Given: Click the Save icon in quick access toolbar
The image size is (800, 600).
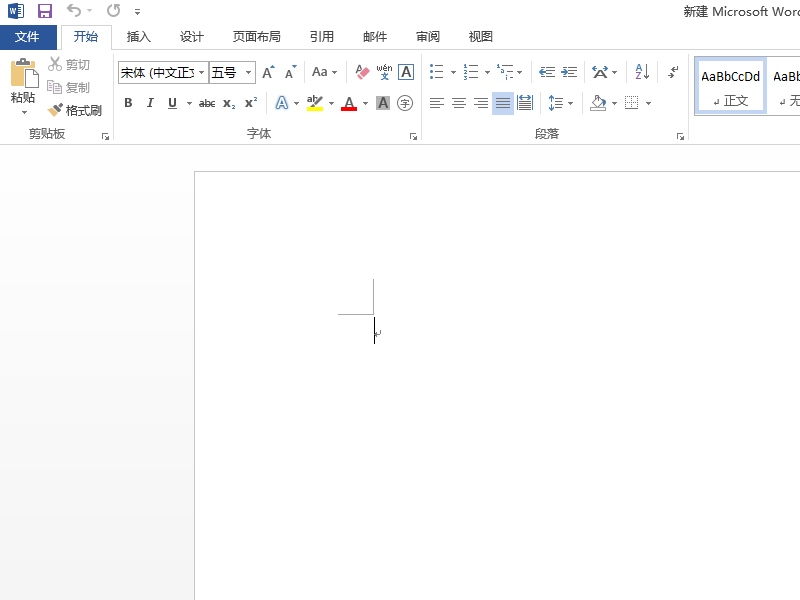Looking at the screenshot, I should click(x=45, y=11).
